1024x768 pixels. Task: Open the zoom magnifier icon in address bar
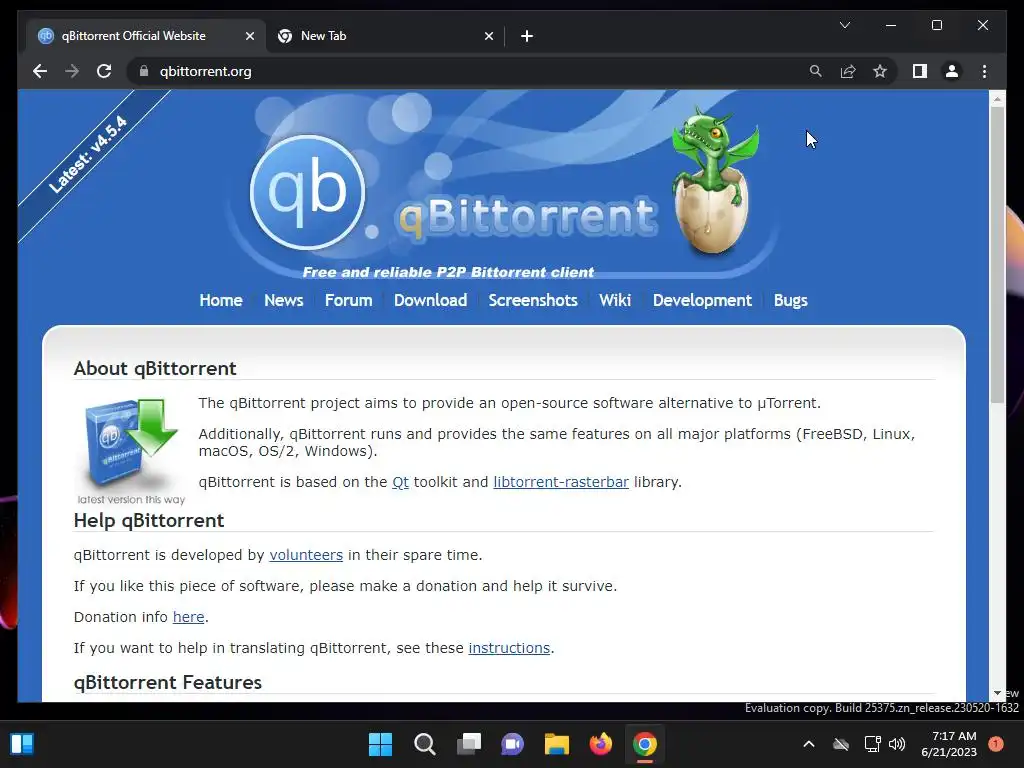815,71
